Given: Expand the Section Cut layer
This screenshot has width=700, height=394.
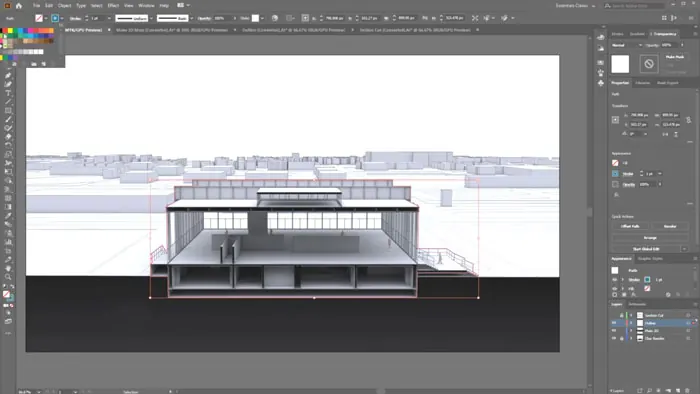Looking at the screenshot, I should point(631,315).
